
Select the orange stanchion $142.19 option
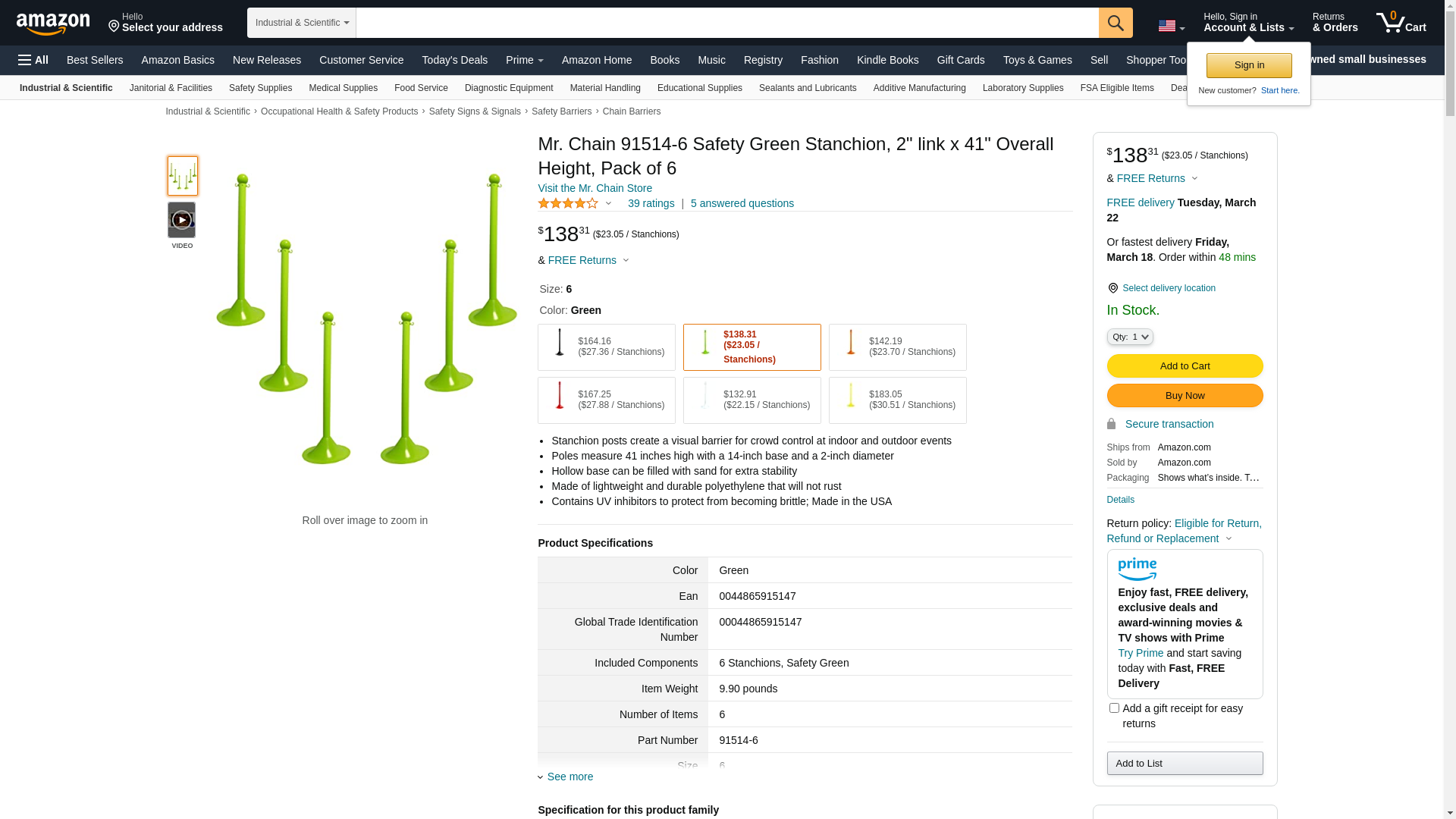897,347
